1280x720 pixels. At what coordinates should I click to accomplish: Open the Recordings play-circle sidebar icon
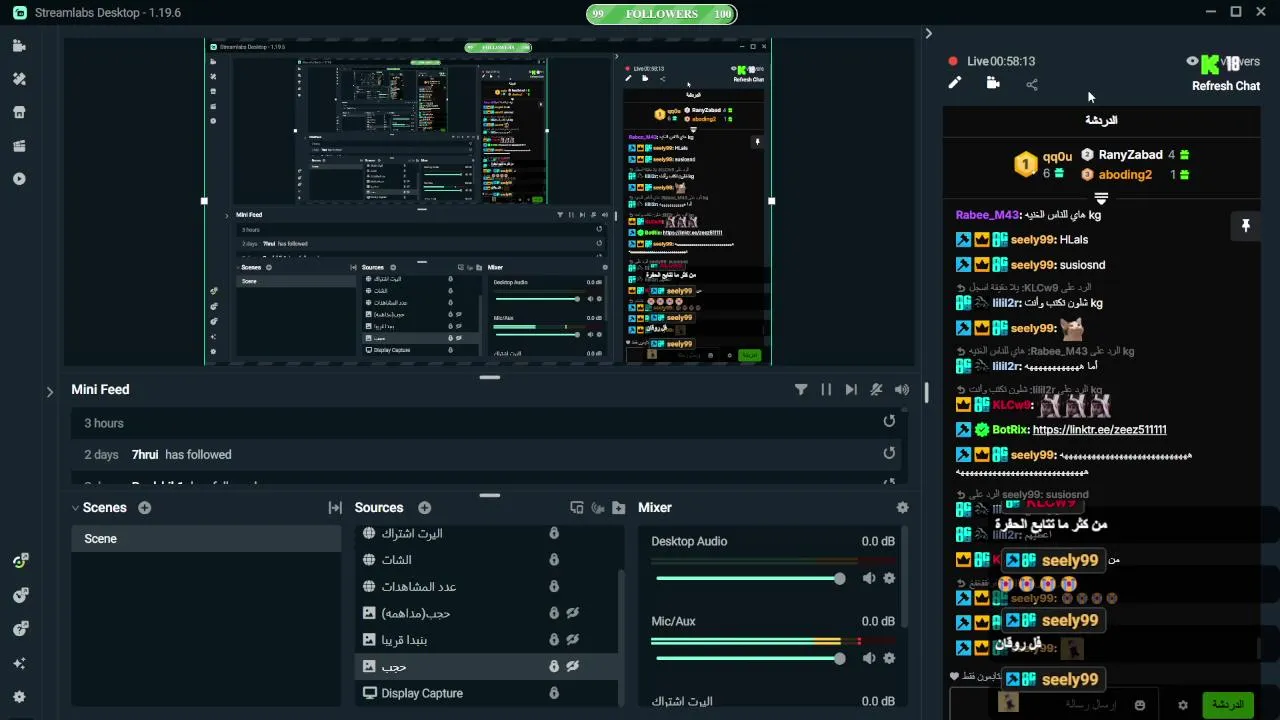(19, 179)
